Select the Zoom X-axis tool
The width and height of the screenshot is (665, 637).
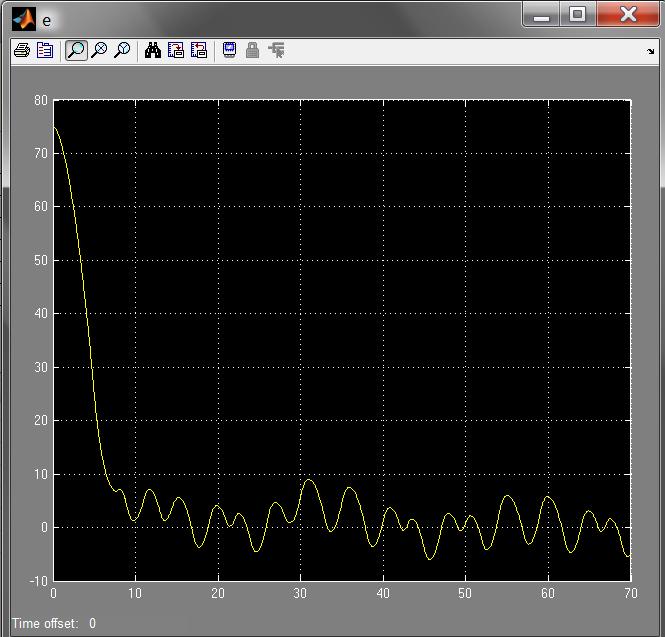[x=99, y=50]
